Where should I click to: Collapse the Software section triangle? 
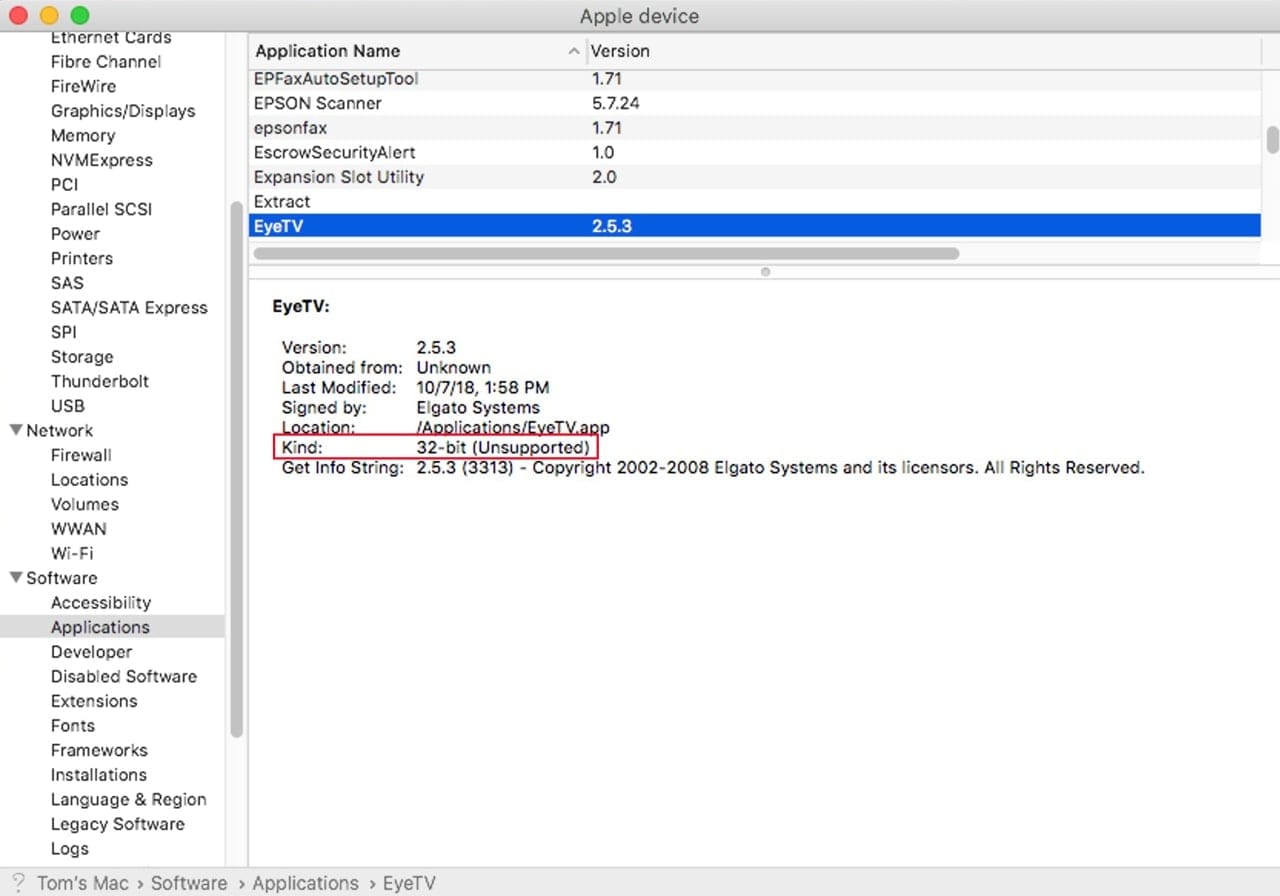click(16, 578)
